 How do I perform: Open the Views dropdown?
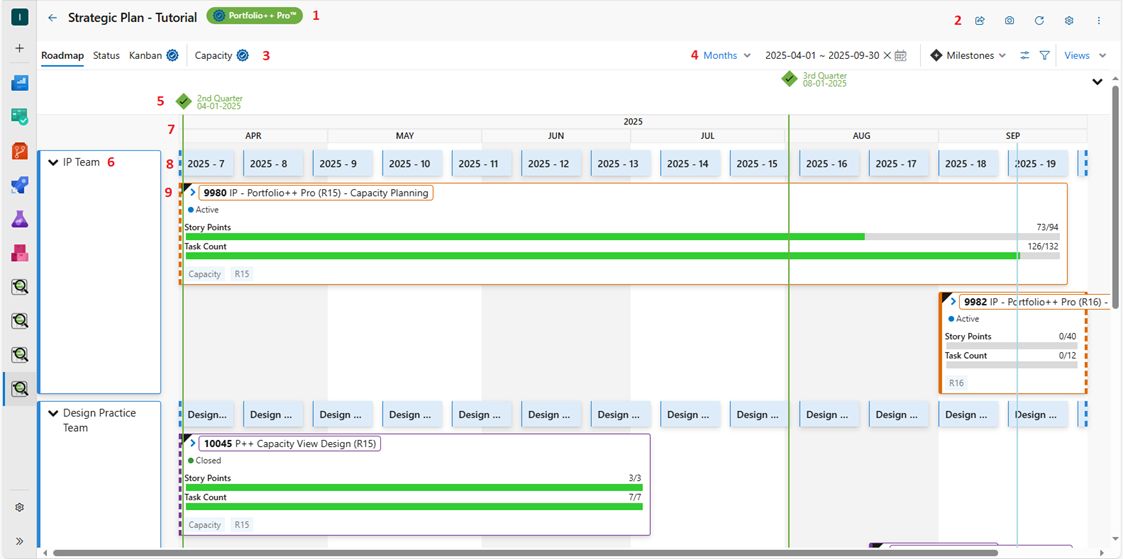pyautogui.click(x=1085, y=55)
